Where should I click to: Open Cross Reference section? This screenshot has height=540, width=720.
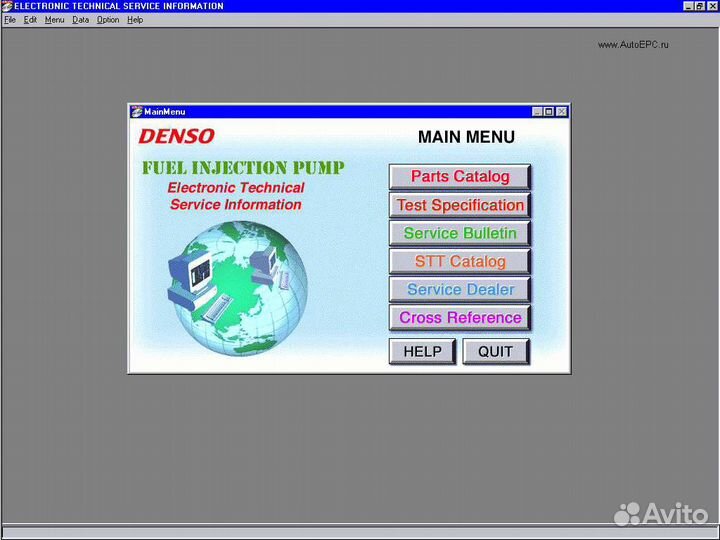[x=460, y=317]
